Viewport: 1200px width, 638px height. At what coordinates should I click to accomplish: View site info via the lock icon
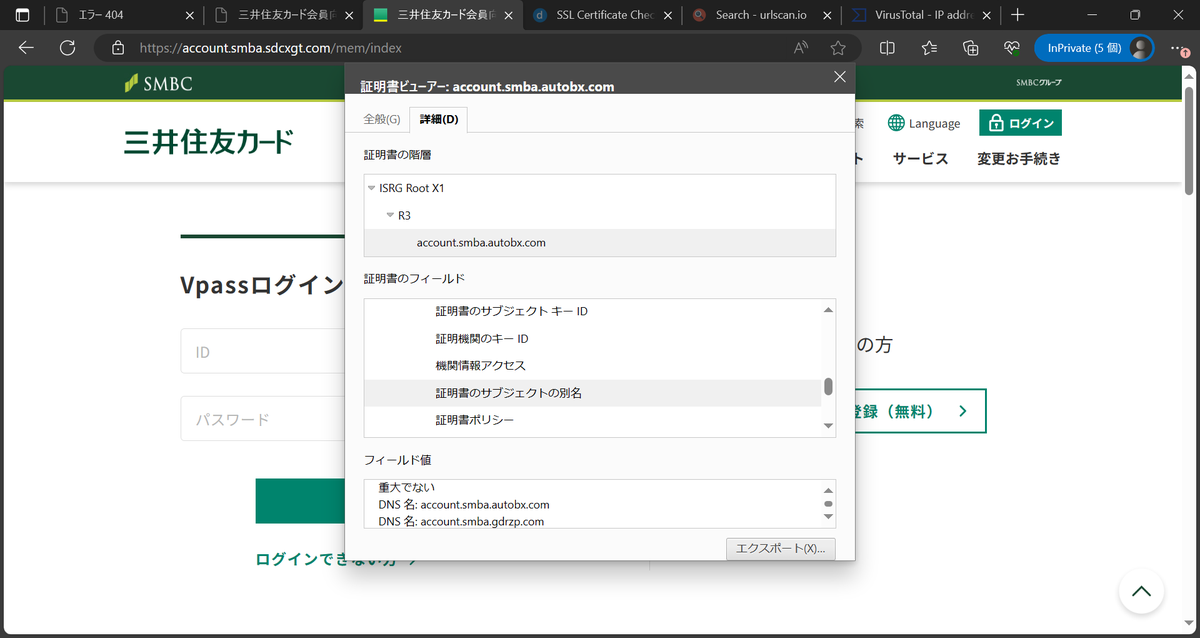click(x=118, y=48)
